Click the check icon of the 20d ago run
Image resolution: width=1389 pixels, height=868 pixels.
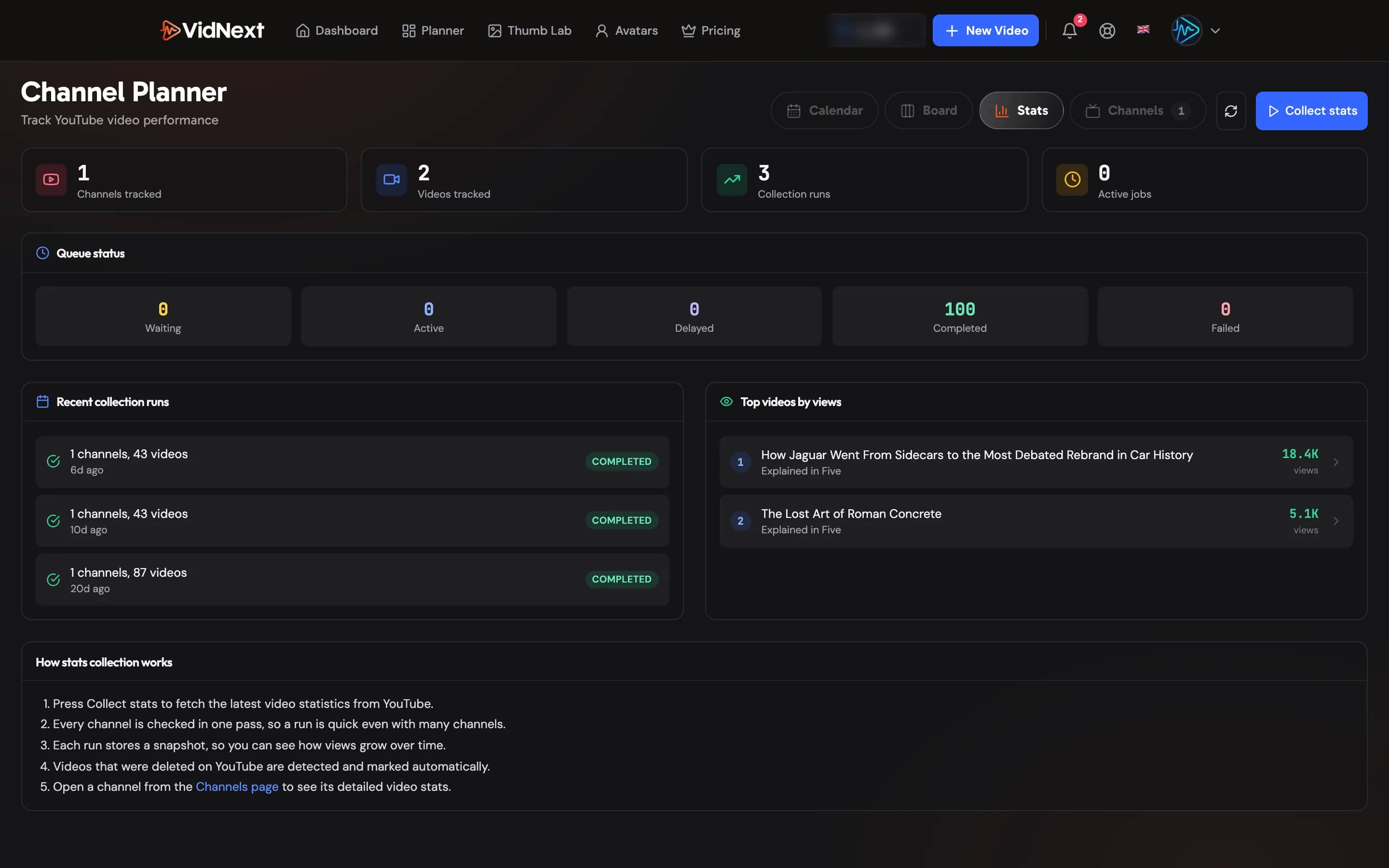click(54, 579)
